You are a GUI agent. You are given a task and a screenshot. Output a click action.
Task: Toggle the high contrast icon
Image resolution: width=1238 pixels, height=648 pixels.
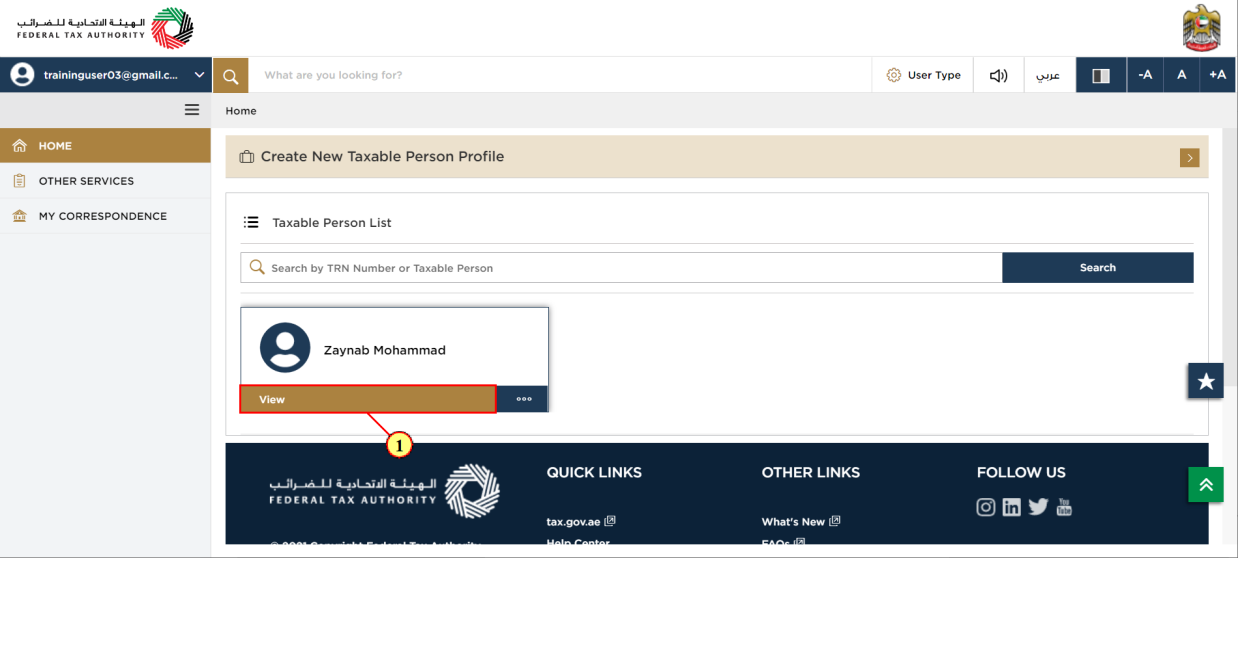tap(1101, 75)
